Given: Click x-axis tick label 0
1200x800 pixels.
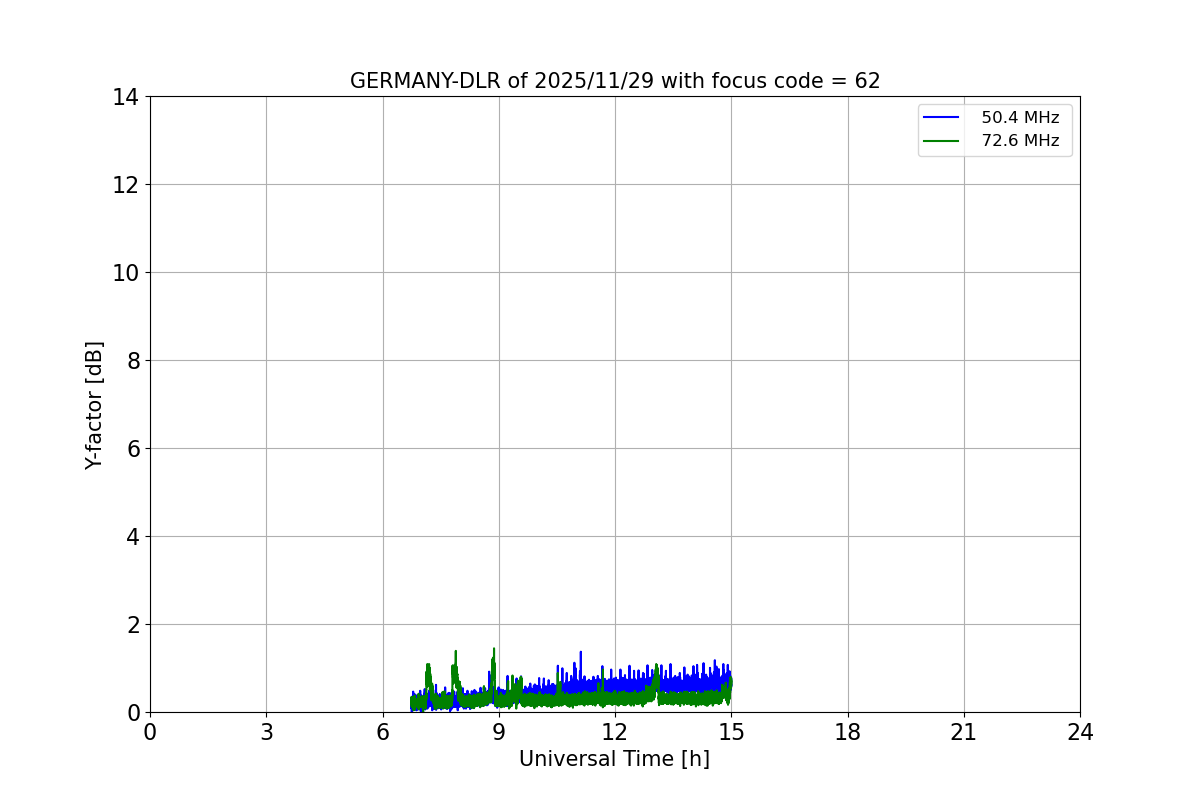Looking at the screenshot, I should [150, 732].
